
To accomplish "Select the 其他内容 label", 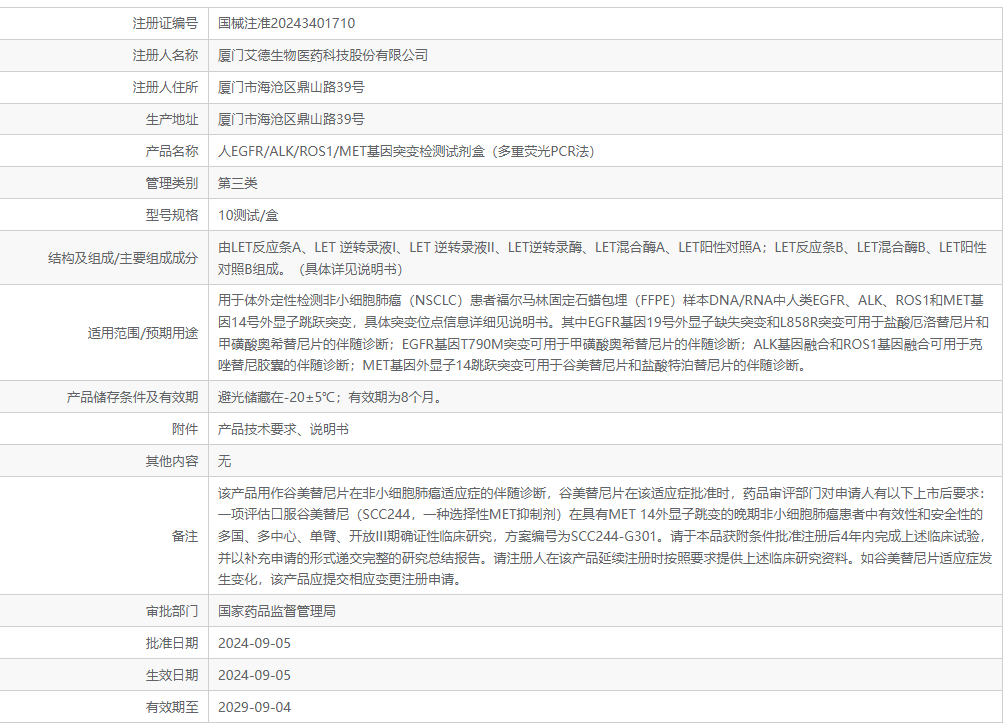I will coord(171,461).
